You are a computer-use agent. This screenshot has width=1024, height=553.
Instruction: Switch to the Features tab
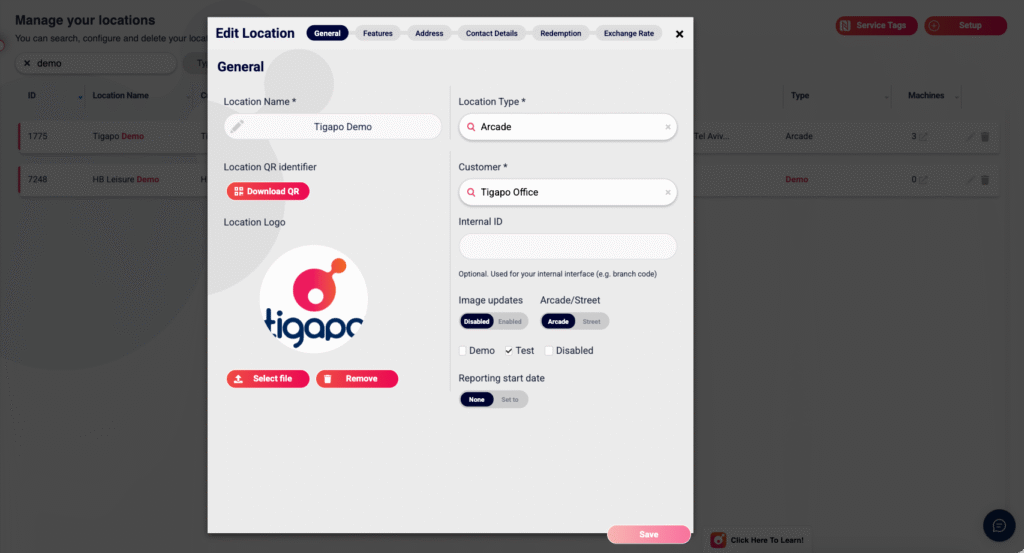(377, 34)
